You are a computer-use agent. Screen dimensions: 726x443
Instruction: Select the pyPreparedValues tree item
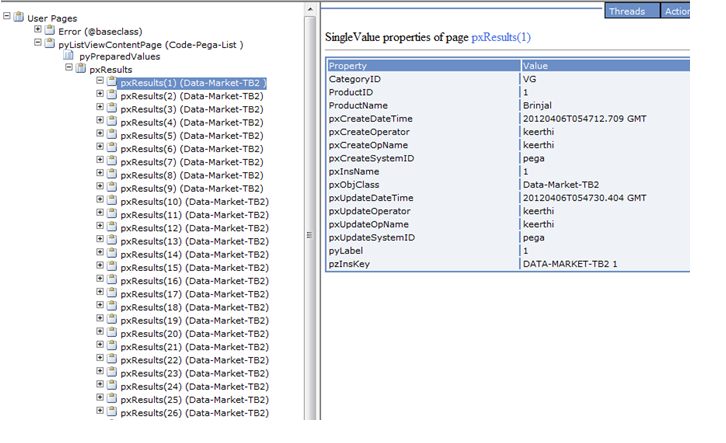[119, 56]
